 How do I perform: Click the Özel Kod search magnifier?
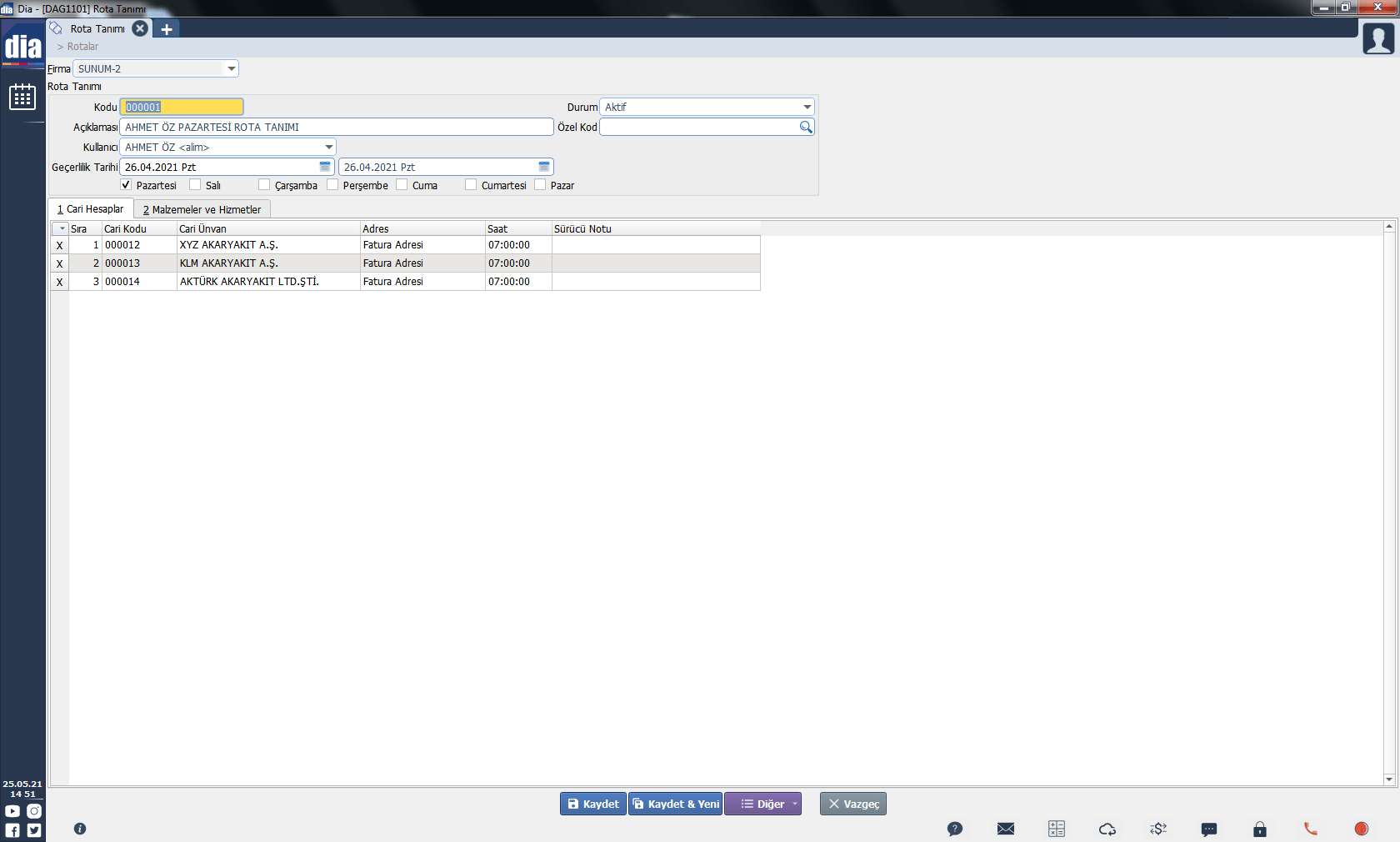(806, 127)
